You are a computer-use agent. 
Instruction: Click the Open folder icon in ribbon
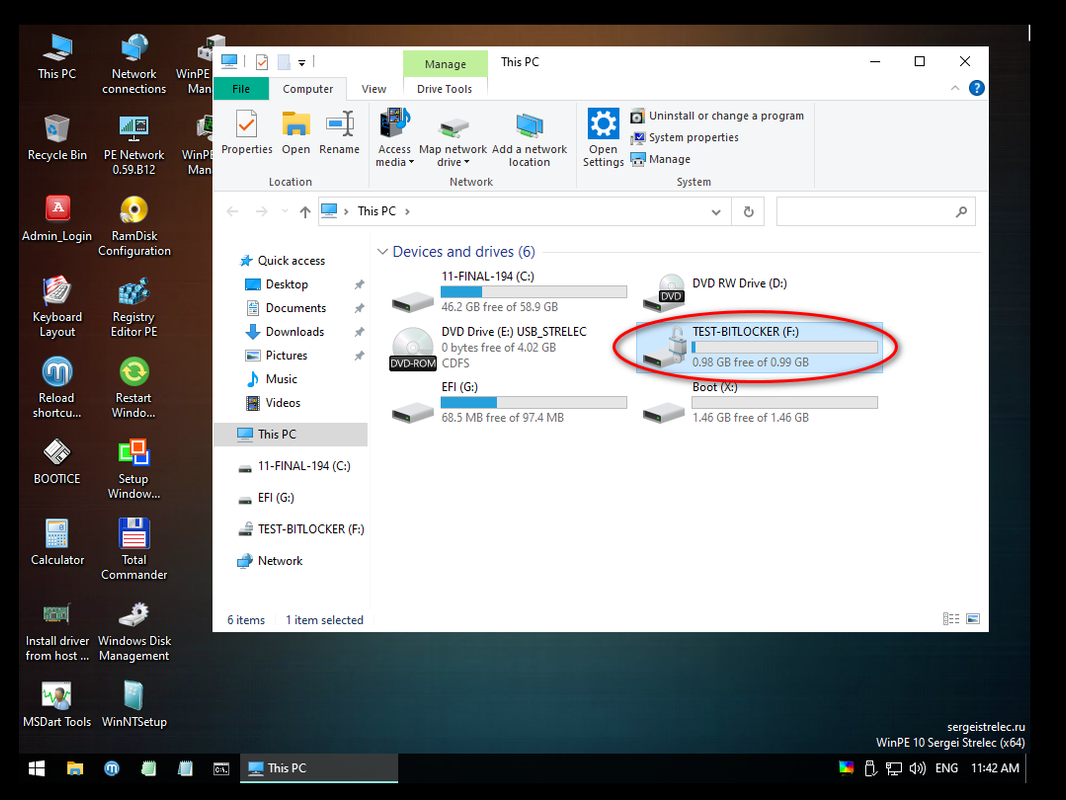296,133
